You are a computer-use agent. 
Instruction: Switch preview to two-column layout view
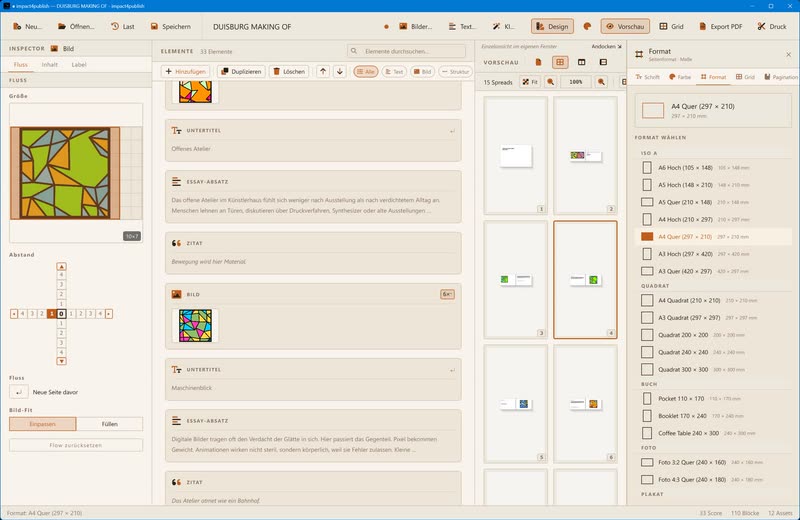click(x=582, y=62)
